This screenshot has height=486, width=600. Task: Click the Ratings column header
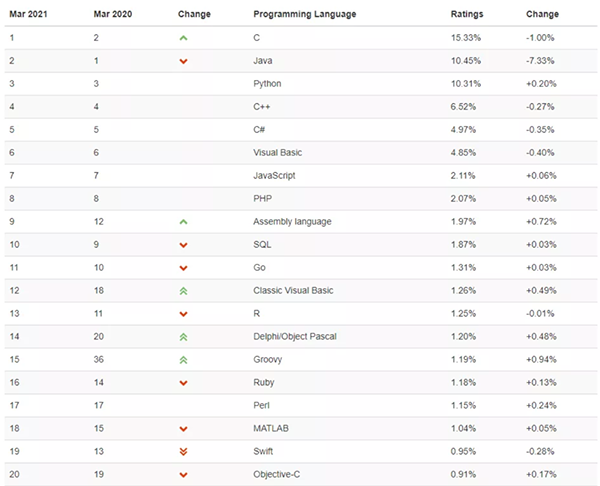[467, 14]
